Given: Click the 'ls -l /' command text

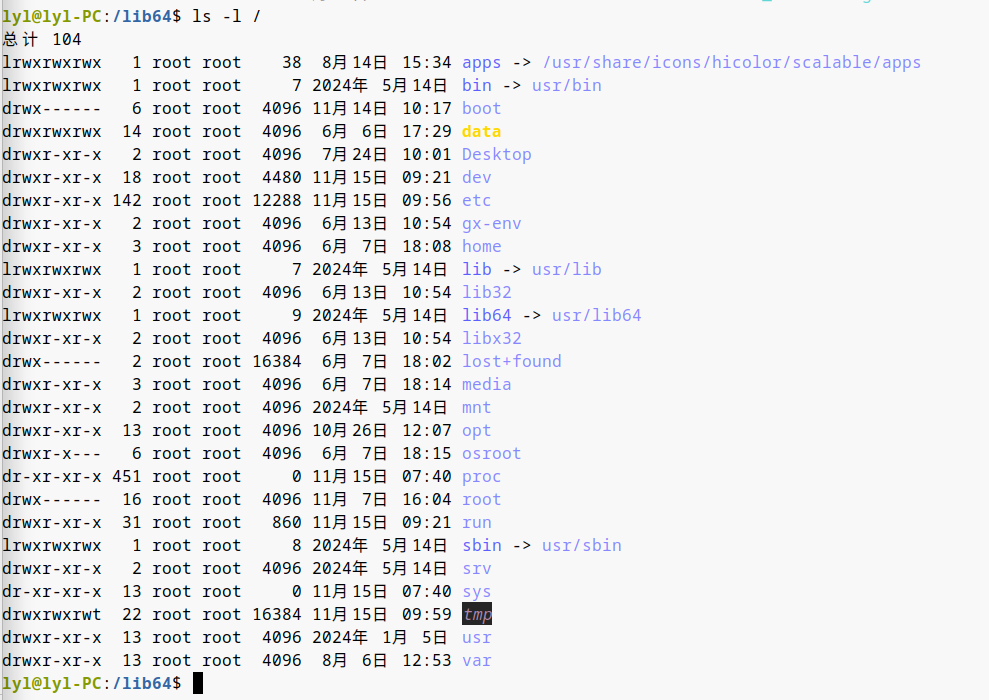Looking at the screenshot, I should (x=226, y=16).
